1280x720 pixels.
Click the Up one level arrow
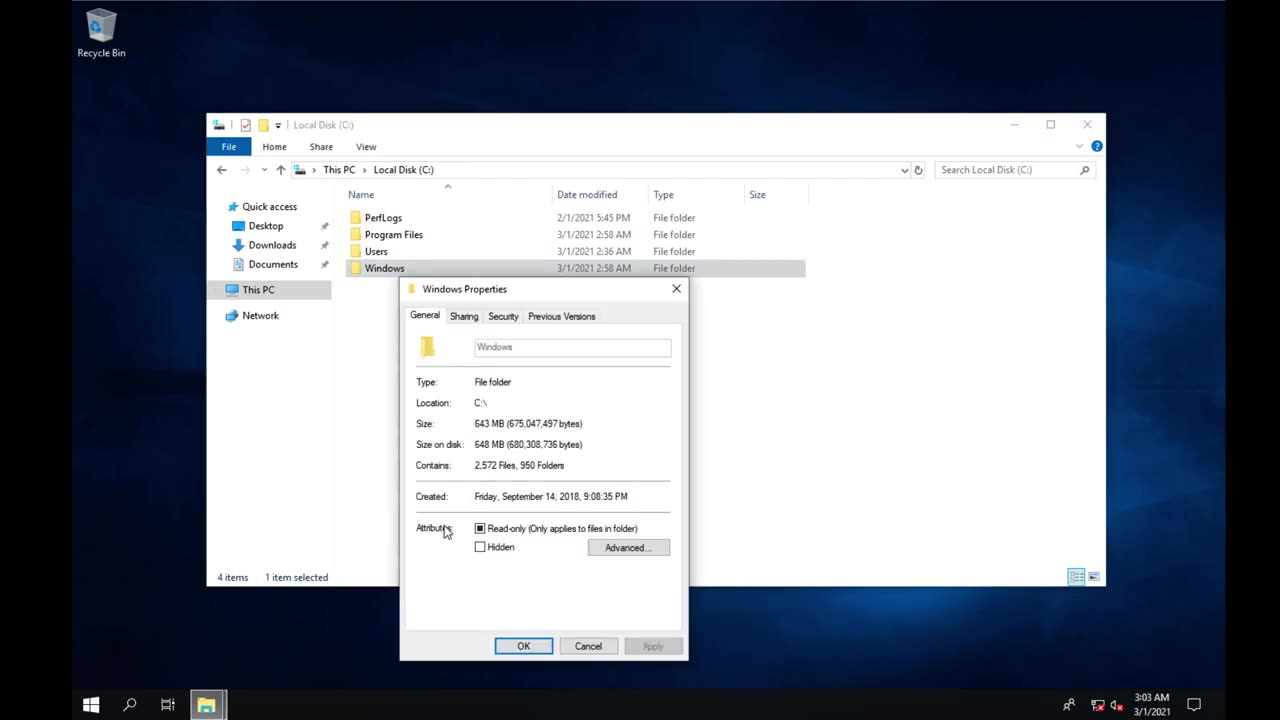281,170
